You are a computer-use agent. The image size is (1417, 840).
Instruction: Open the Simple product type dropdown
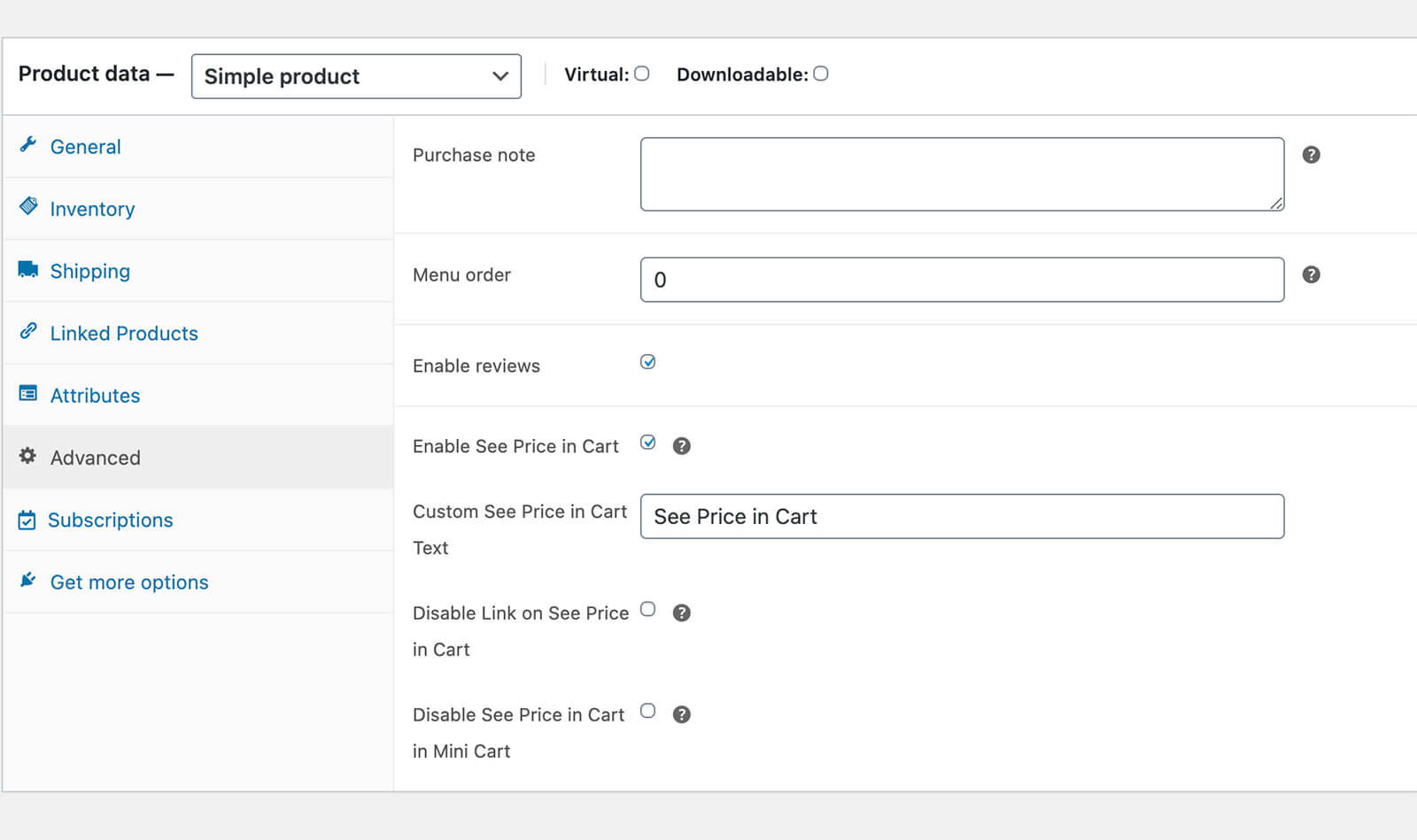(356, 76)
